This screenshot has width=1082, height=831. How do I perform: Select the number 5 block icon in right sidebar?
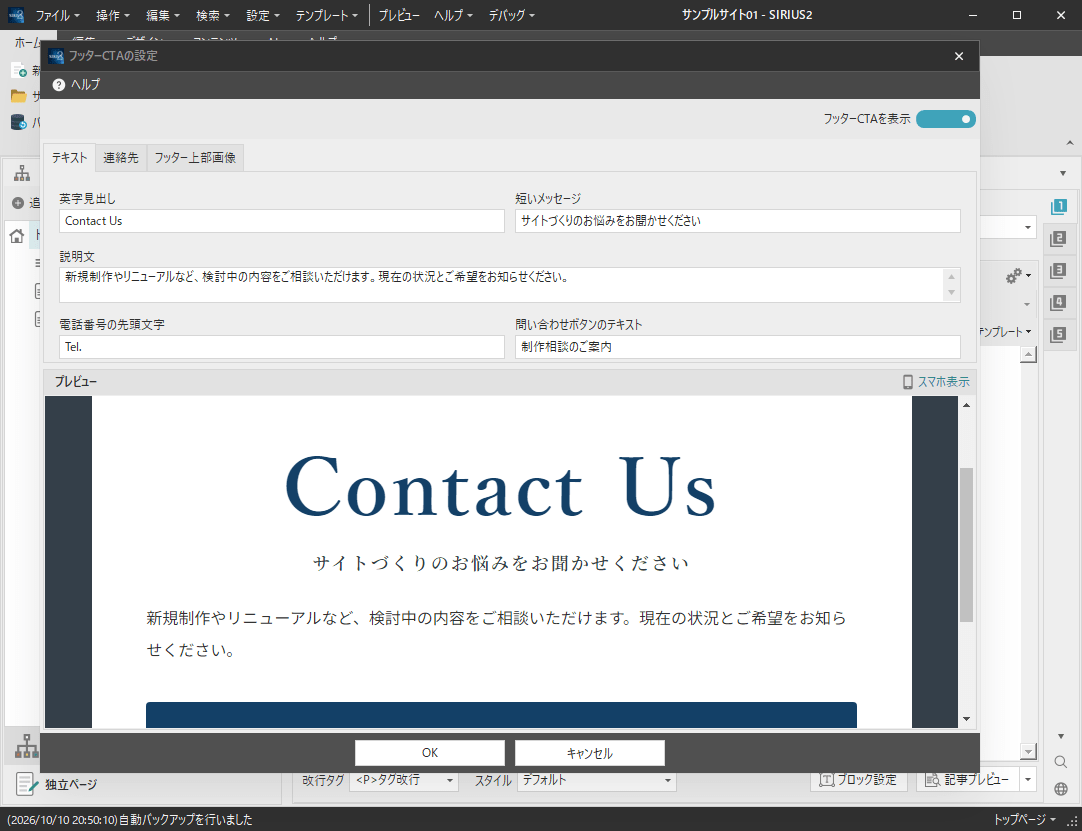pyautogui.click(x=1057, y=335)
